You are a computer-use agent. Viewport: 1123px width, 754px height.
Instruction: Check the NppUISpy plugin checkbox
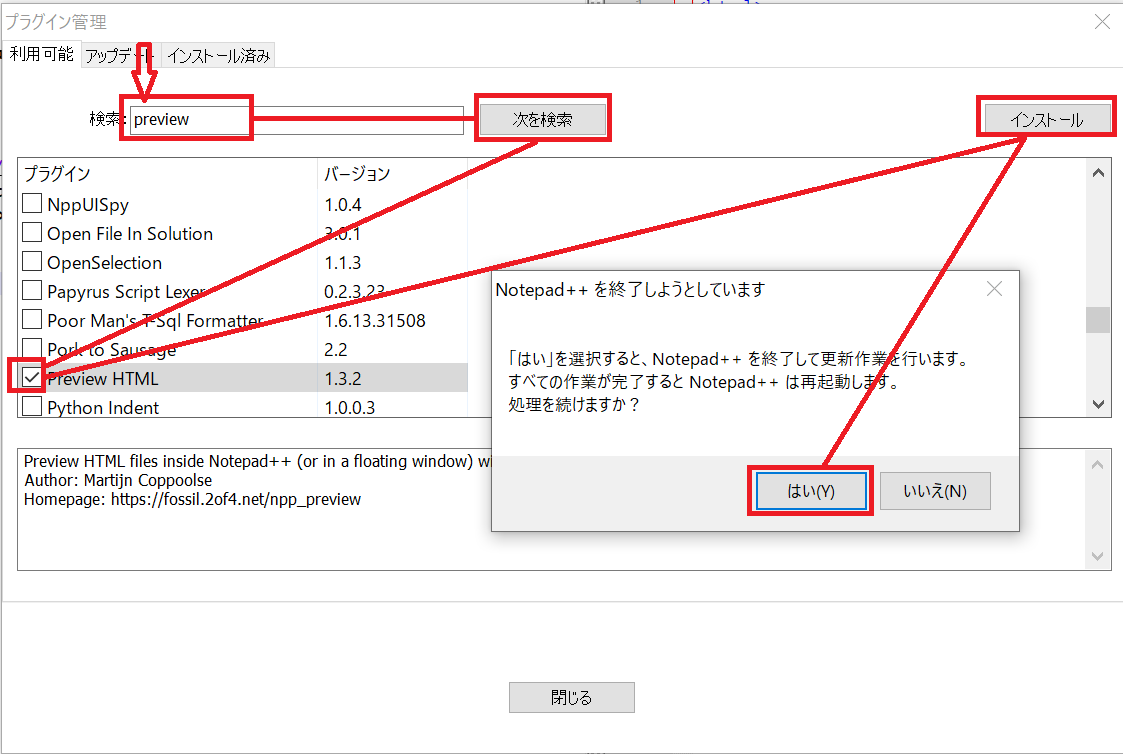click(33, 205)
